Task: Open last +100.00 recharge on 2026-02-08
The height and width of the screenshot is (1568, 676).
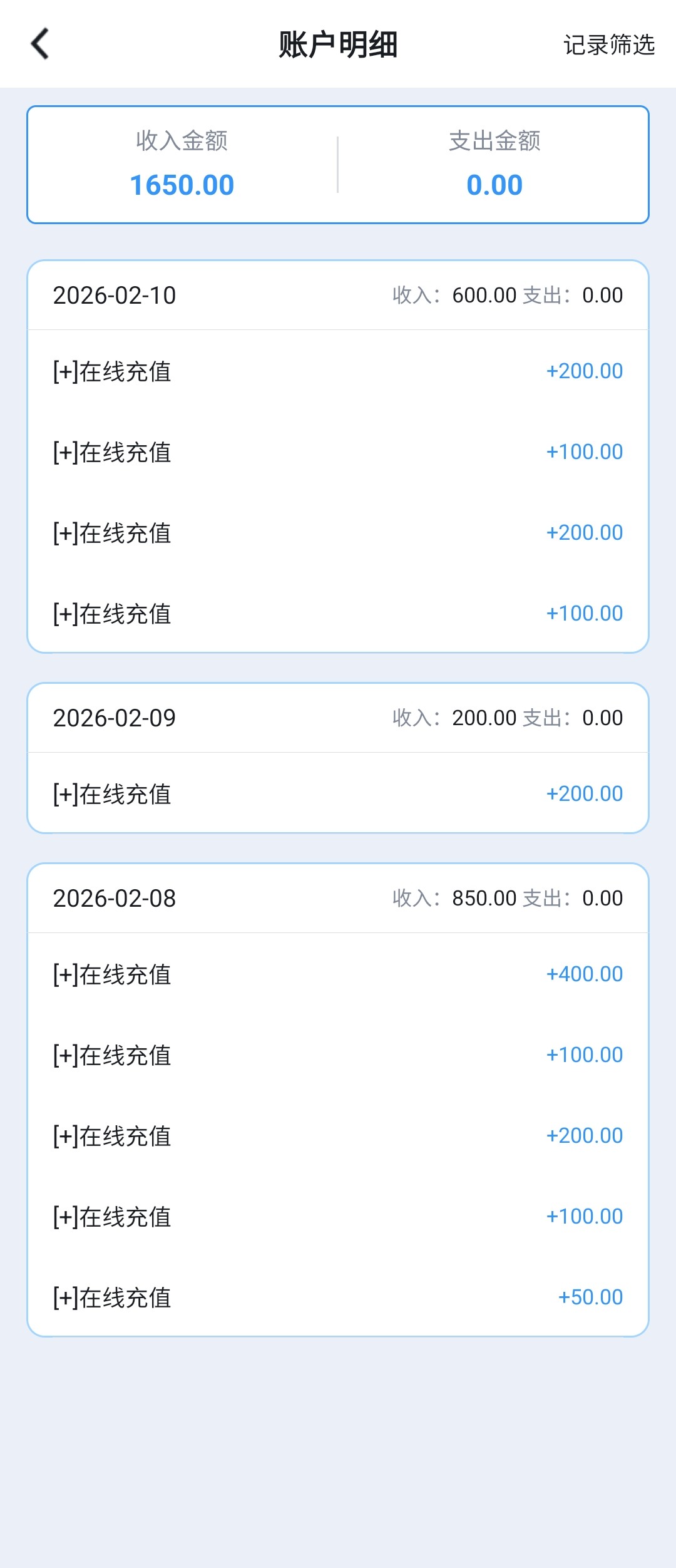Action: point(338,1217)
